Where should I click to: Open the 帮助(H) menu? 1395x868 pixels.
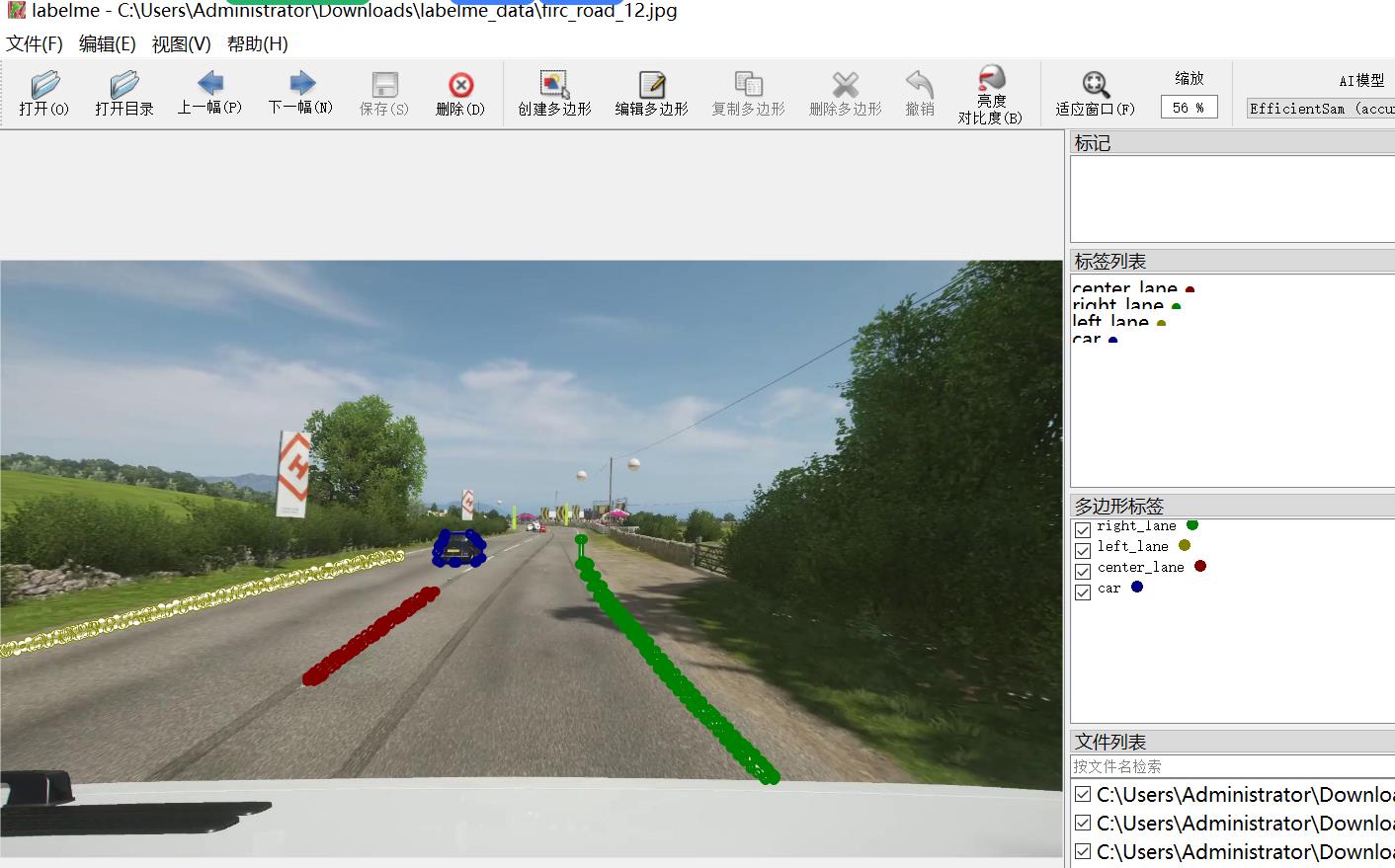[x=257, y=44]
